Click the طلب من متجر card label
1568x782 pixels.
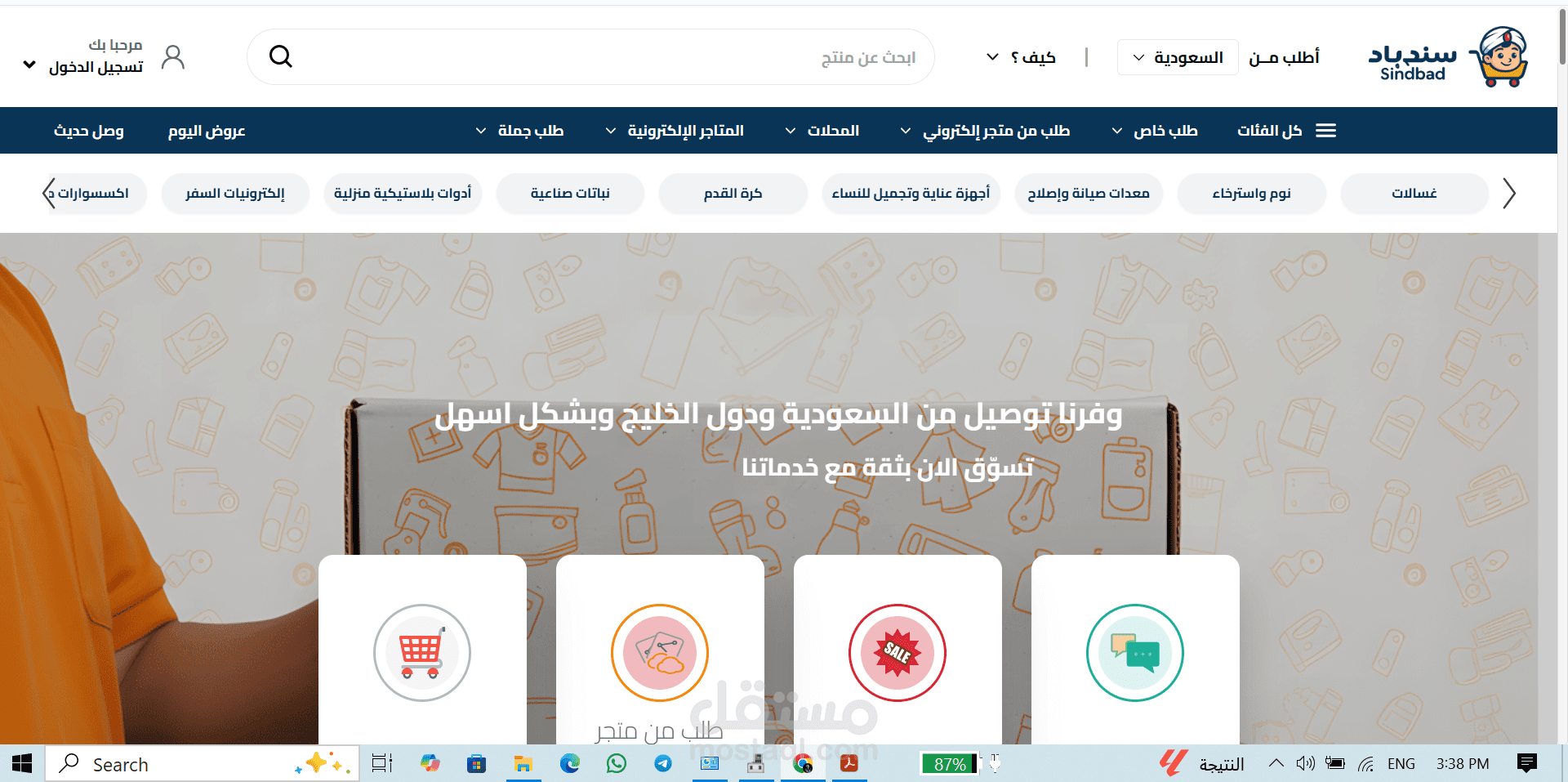[659, 731]
